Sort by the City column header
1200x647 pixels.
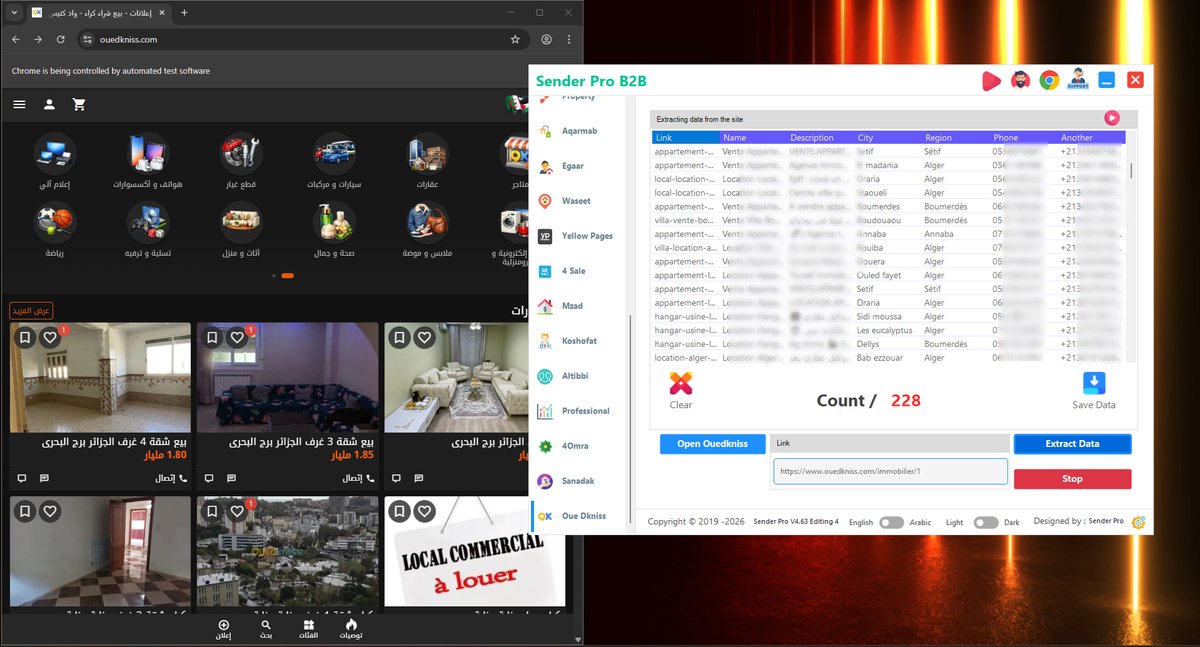[888, 137]
